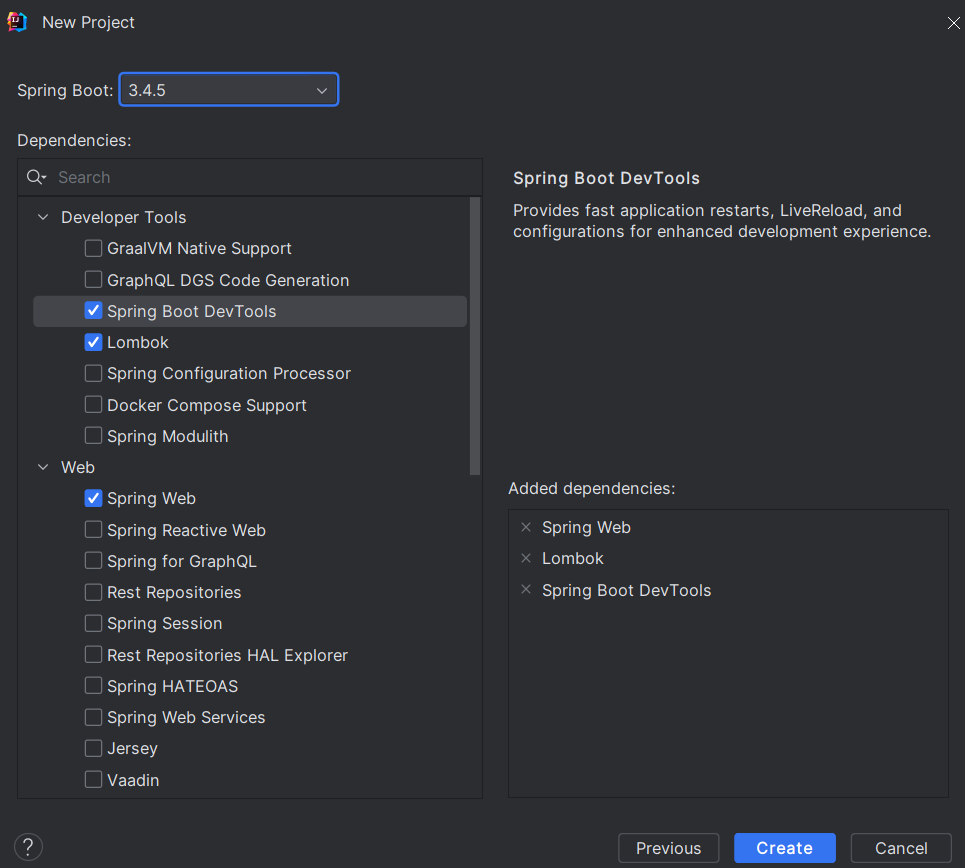965x868 pixels.
Task: Enable Docker Compose Support checkbox
Action: [x=93, y=404]
